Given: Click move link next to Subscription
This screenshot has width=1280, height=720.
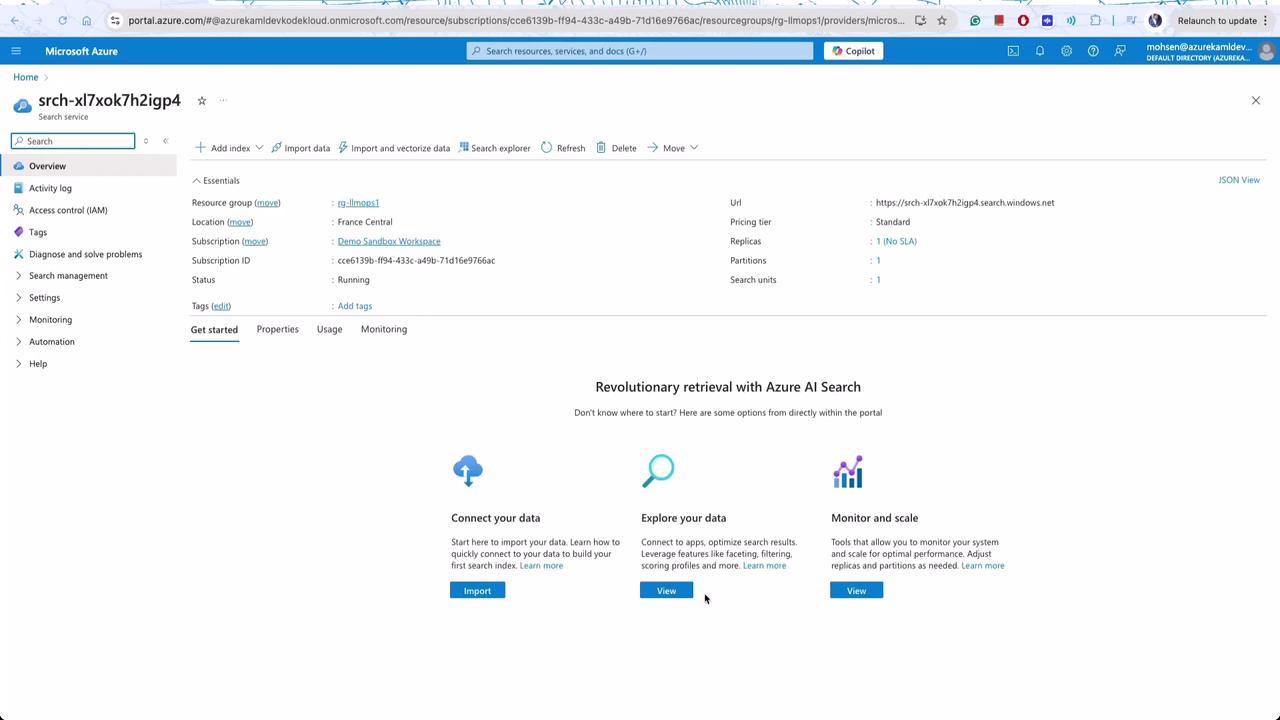Looking at the screenshot, I should tap(255, 241).
